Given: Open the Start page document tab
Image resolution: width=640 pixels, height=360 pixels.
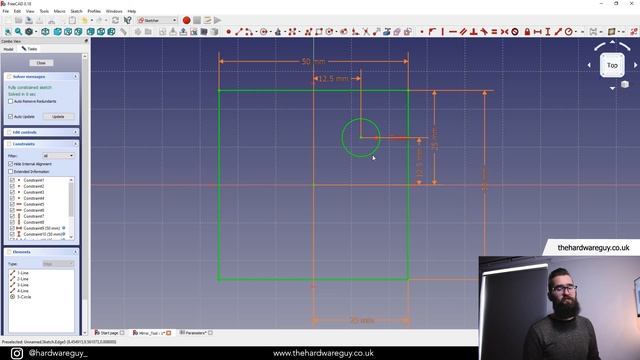Looking at the screenshot, I should (109, 333).
